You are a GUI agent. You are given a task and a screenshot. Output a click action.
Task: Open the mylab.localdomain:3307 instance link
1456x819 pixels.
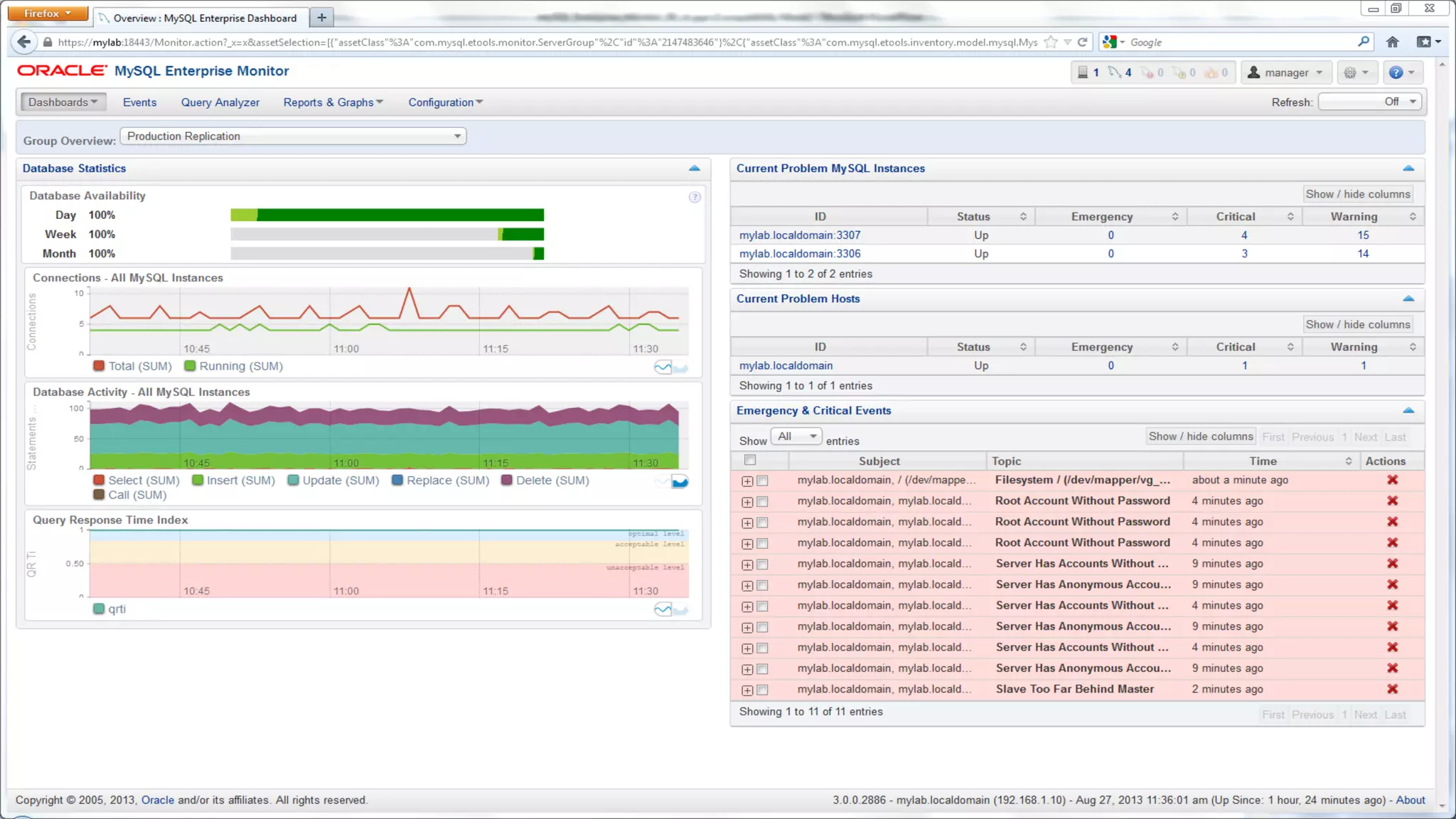click(x=800, y=235)
